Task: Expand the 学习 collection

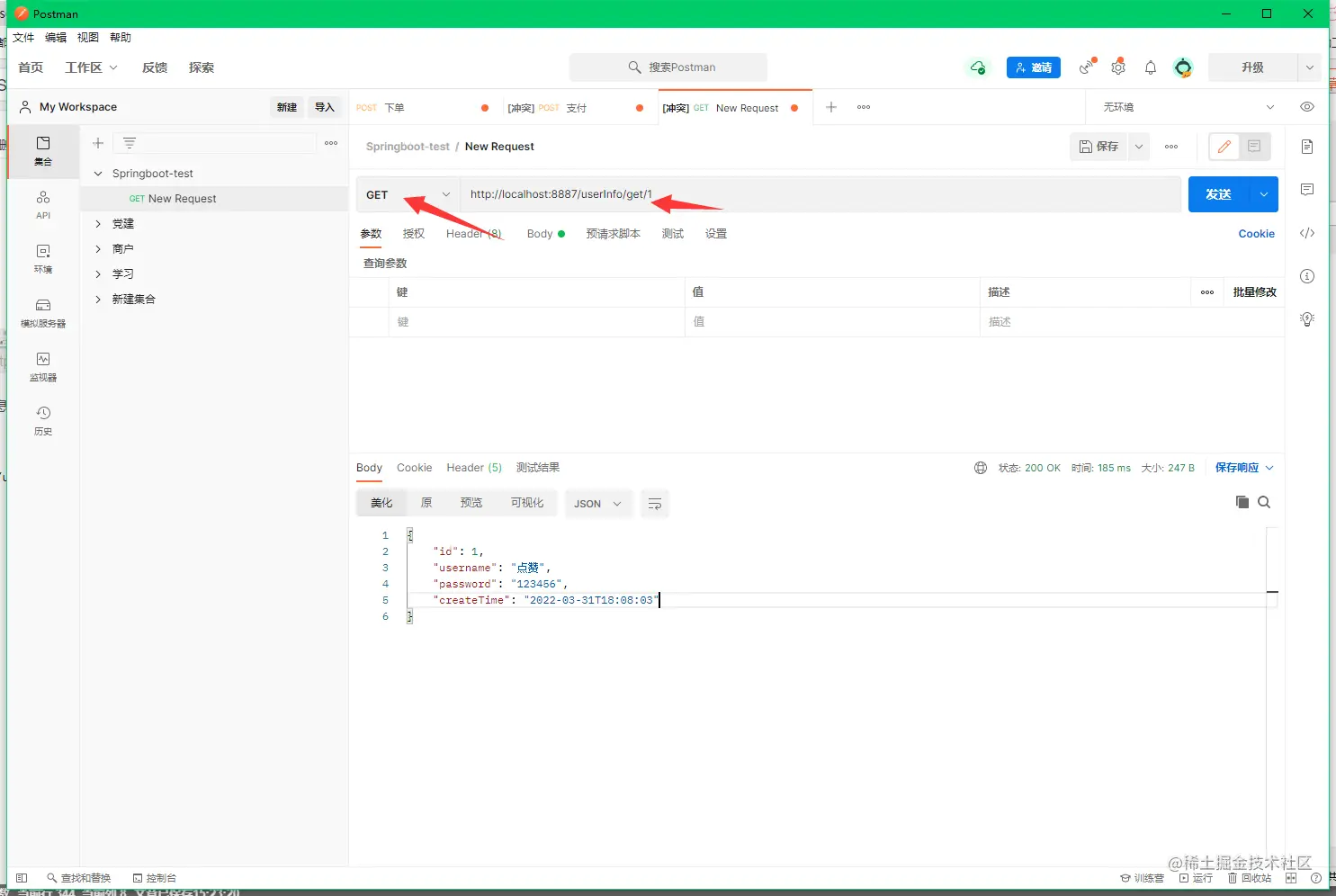Action: point(98,274)
